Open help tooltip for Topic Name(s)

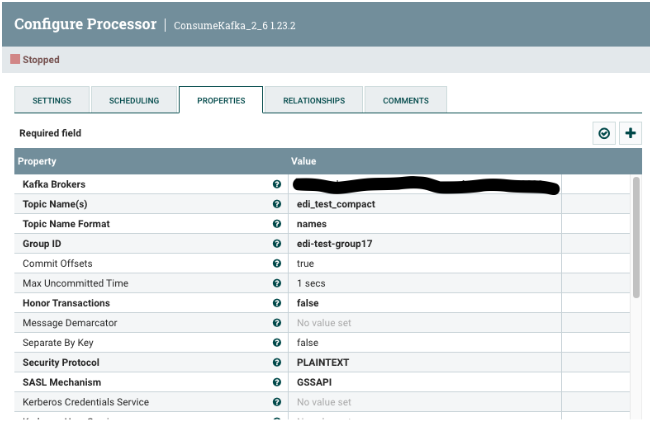click(277, 204)
